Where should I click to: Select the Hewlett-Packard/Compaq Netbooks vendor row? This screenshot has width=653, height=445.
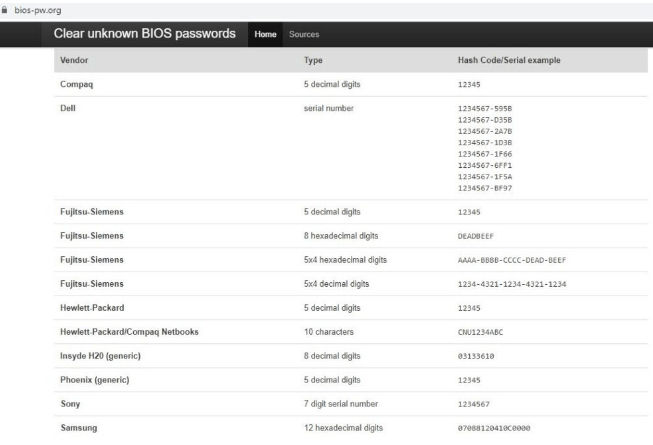pos(122,332)
